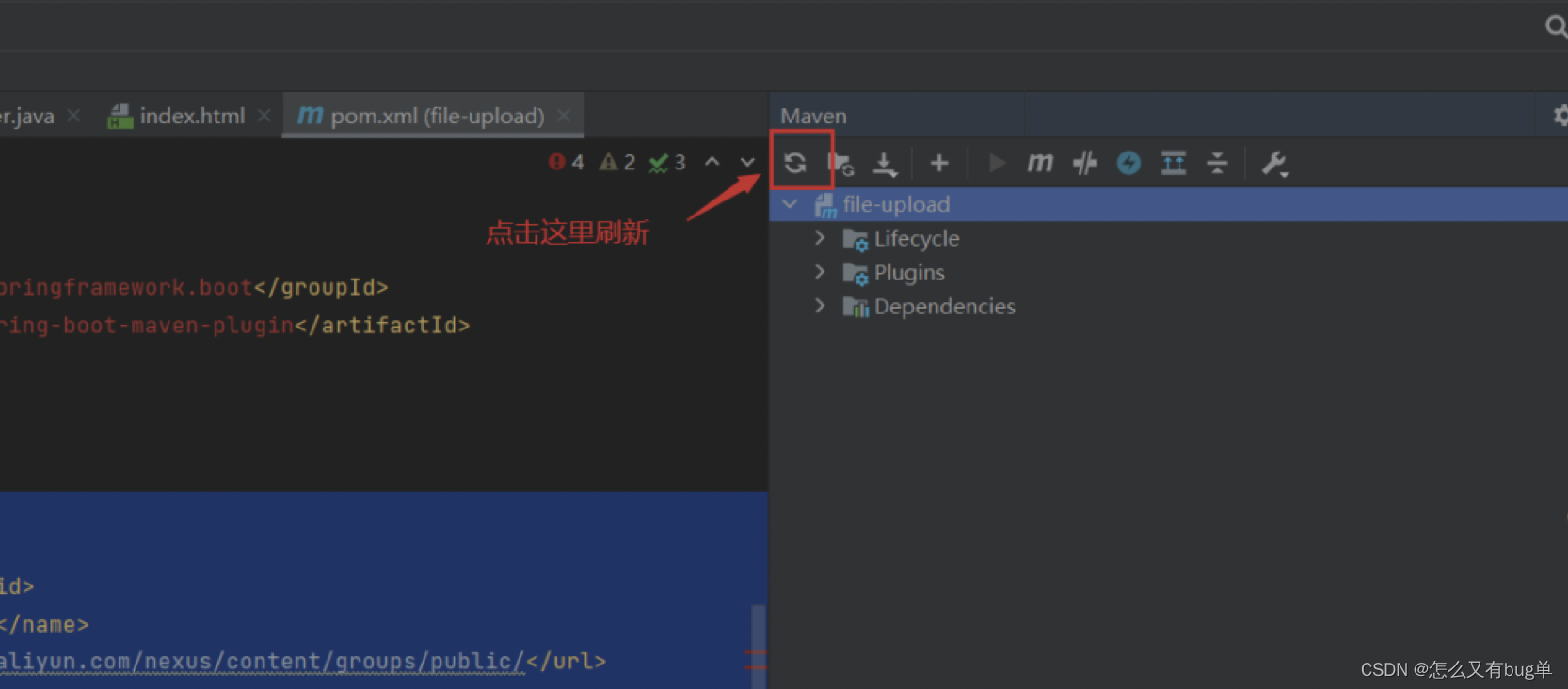The height and width of the screenshot is (689, 1568).
Task: Close the index.html tab
Action: (264, 115)
